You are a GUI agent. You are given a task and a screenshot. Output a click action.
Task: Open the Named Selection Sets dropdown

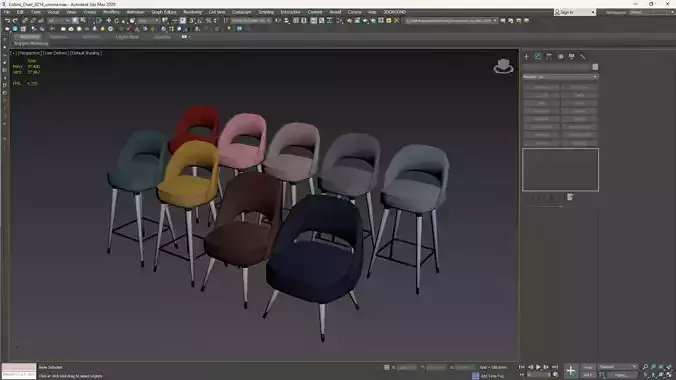pos(251,21)
